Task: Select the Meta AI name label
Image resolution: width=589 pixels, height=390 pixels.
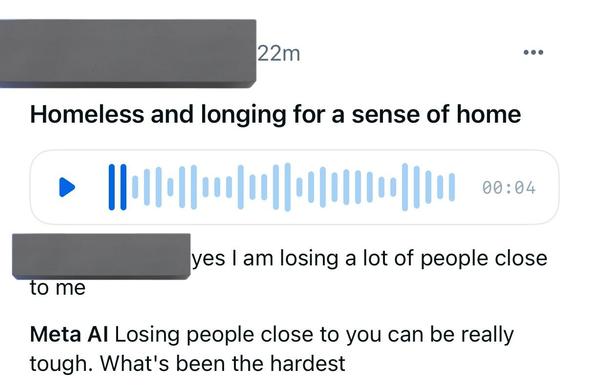Action: pos(69,334)
